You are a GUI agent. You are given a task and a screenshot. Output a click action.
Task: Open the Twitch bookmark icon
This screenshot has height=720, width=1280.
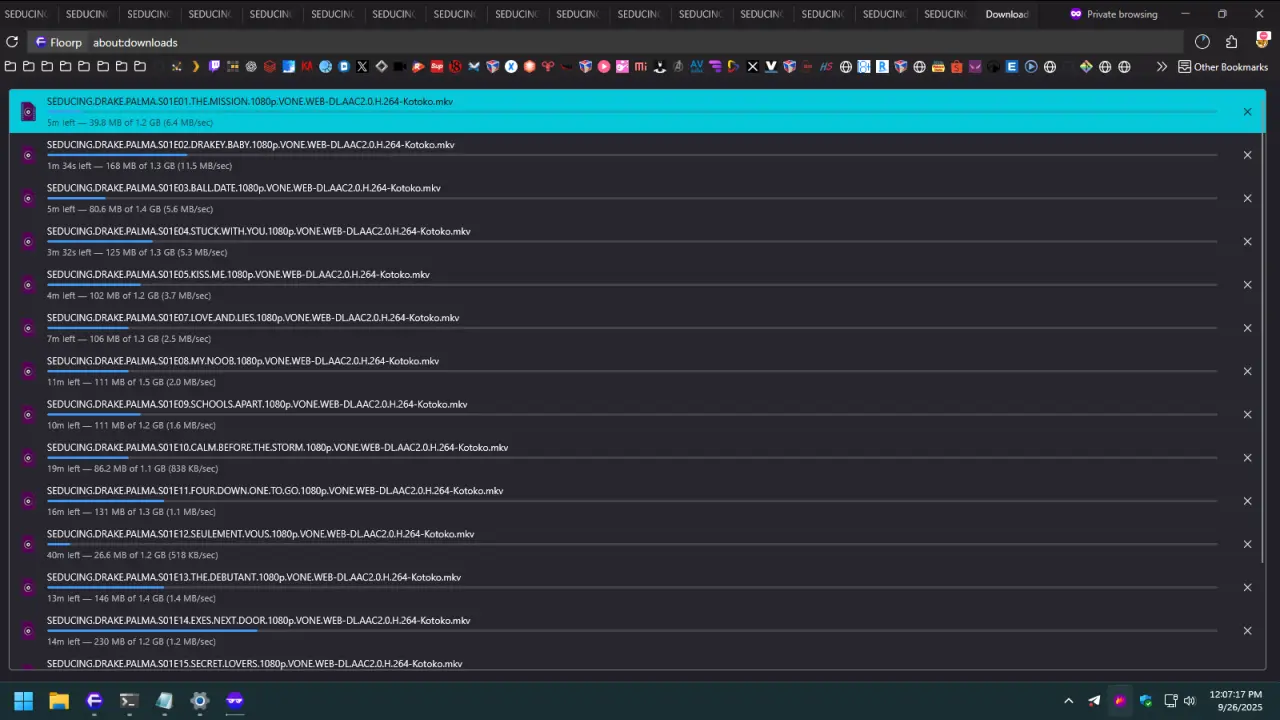click(x=214, y=67)
